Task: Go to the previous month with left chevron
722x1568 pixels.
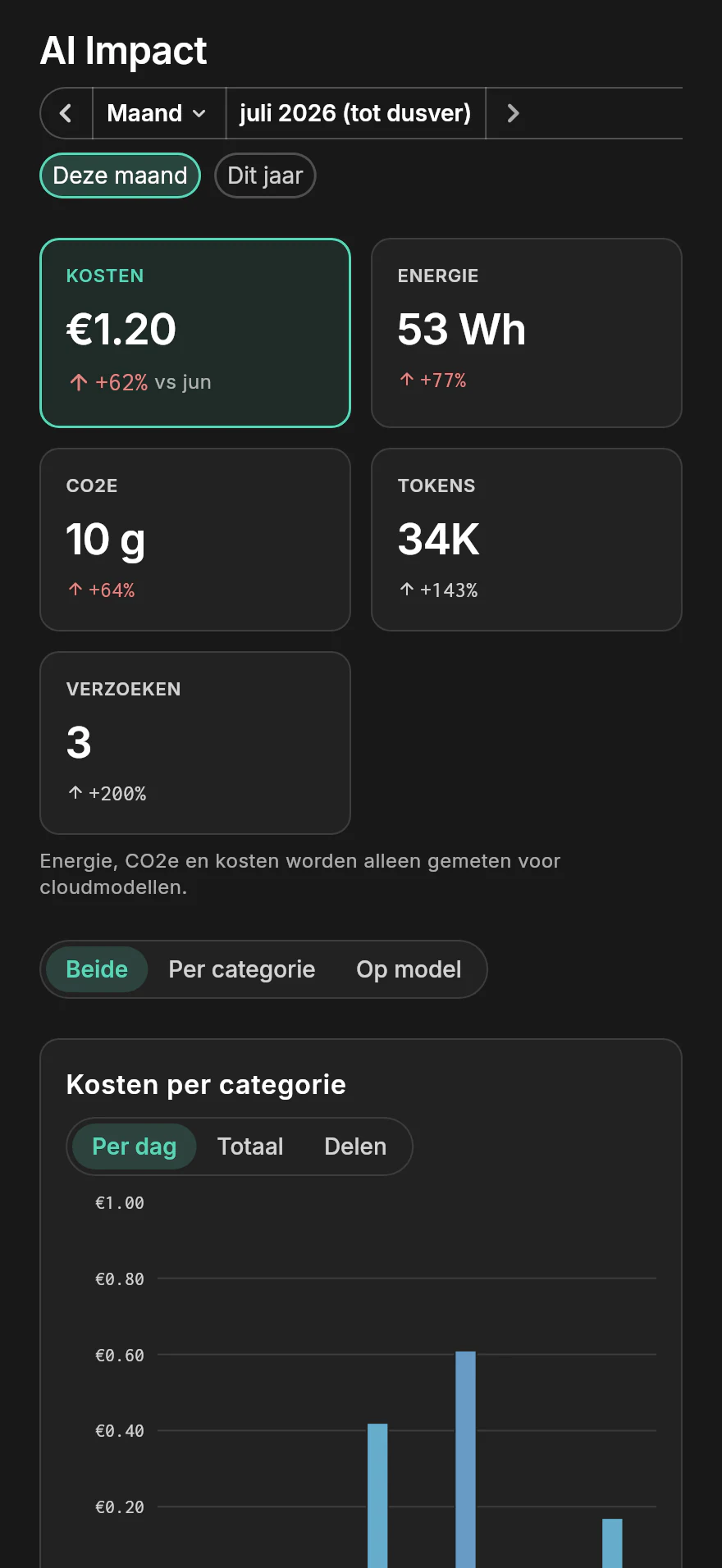Action: pos(66,113)
